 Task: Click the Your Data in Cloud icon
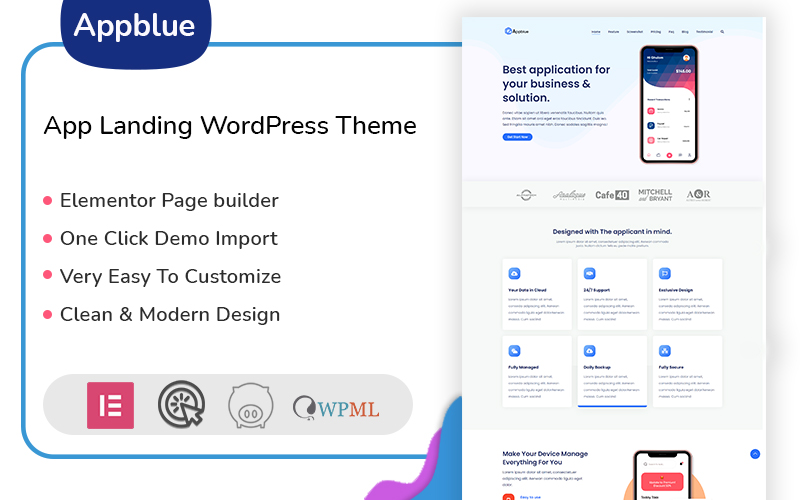pos(514,273)
